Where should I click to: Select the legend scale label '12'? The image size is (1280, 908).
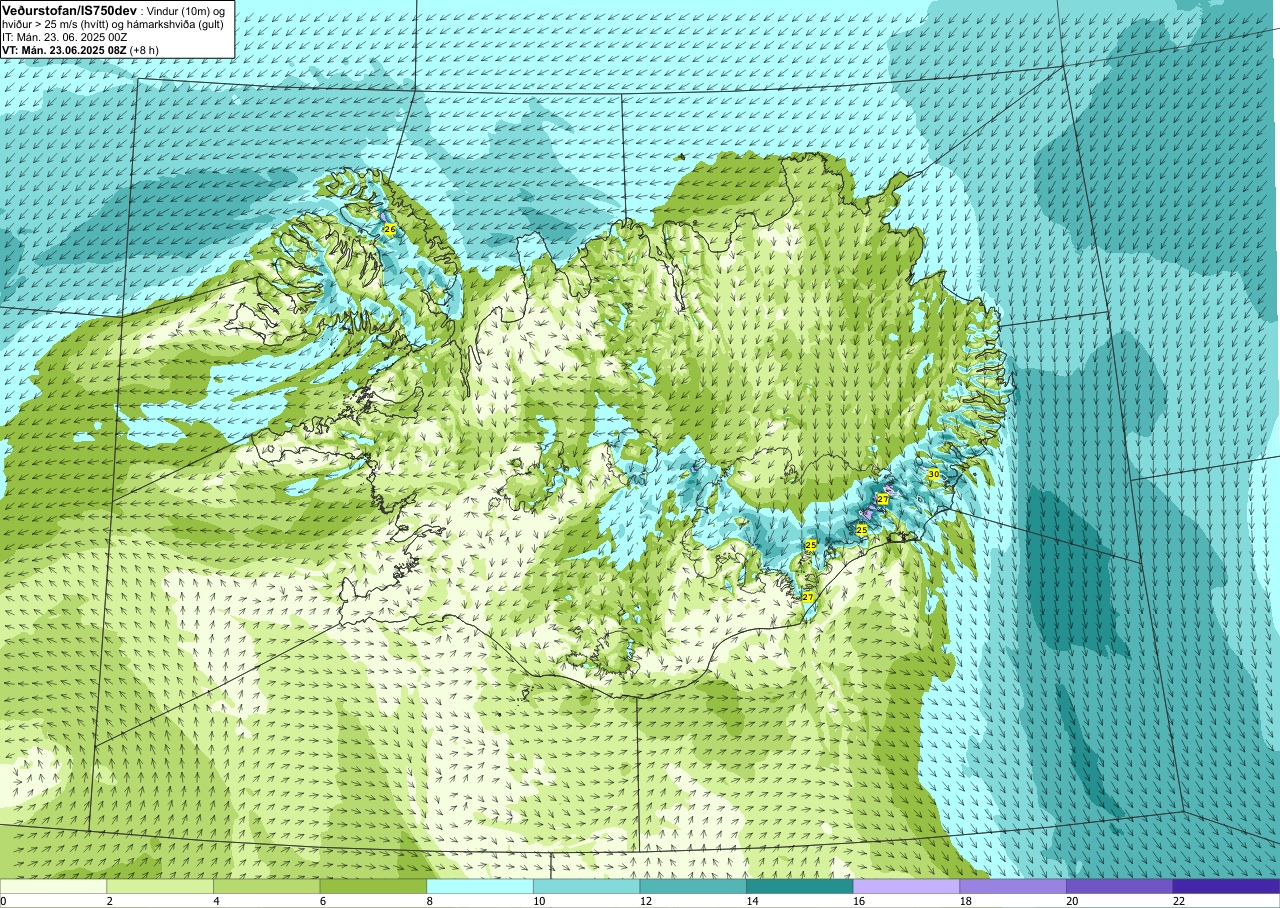tap(645, 901)
